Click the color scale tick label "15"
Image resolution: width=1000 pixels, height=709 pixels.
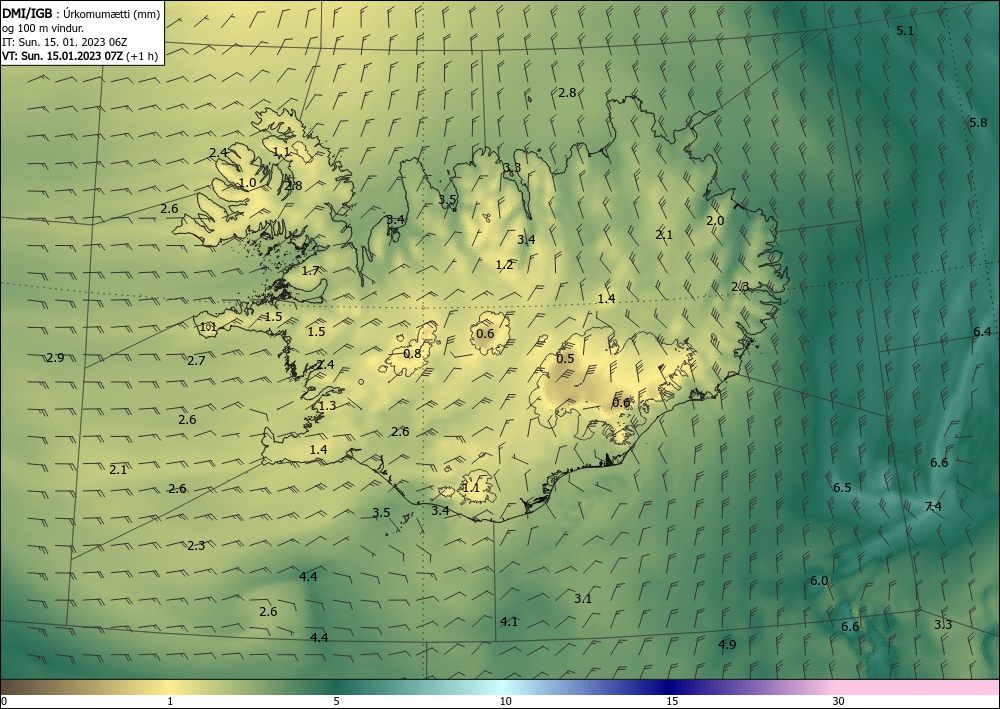click(672, 701)
